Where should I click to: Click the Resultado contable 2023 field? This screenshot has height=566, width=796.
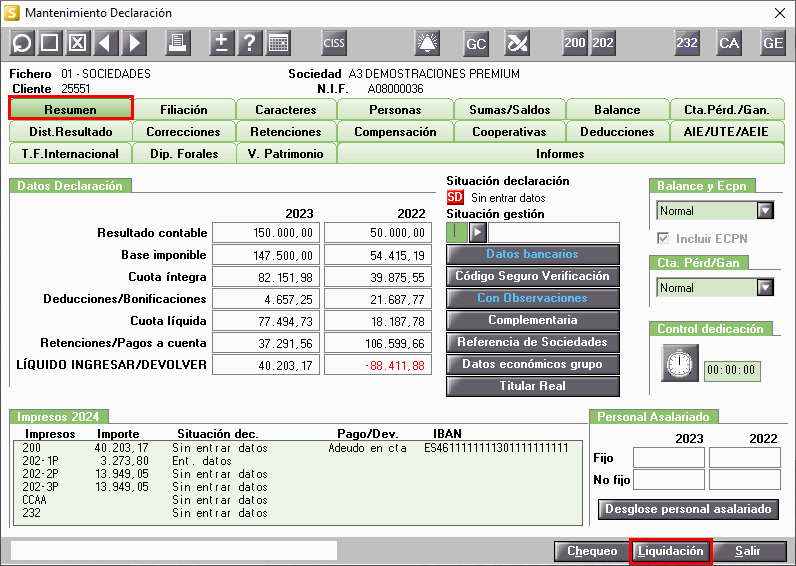(x=266, y=232)
